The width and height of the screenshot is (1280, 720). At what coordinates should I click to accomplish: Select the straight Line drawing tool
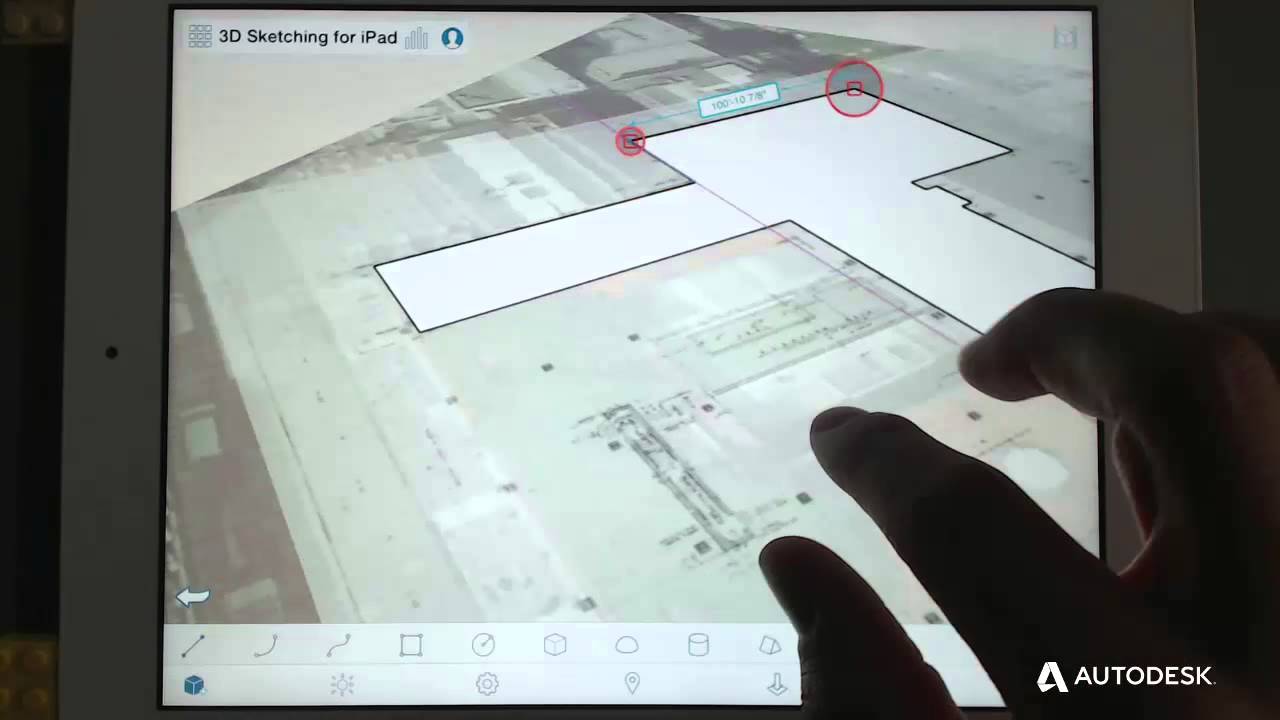[193, 646]
